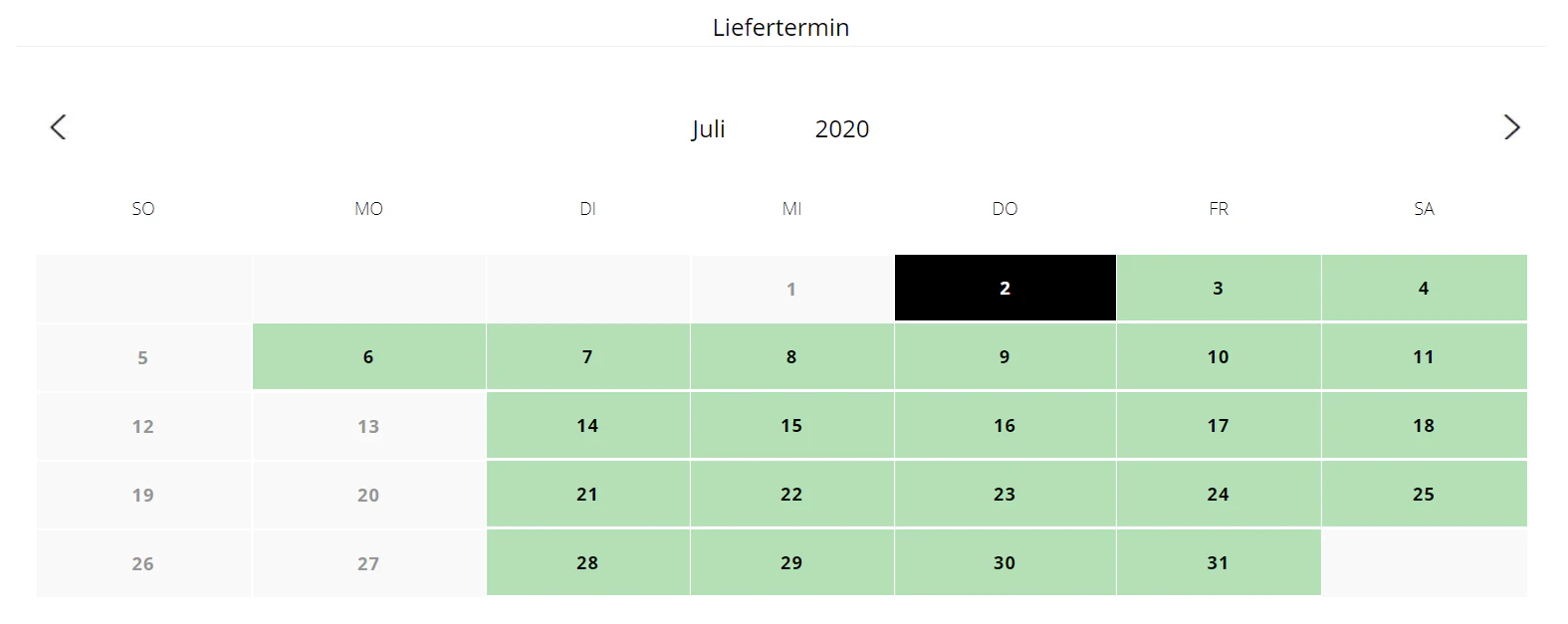Choose July 3 as delivery date
The image size is (1568, 624).
pyautogui.click(x=1219, y=288)
